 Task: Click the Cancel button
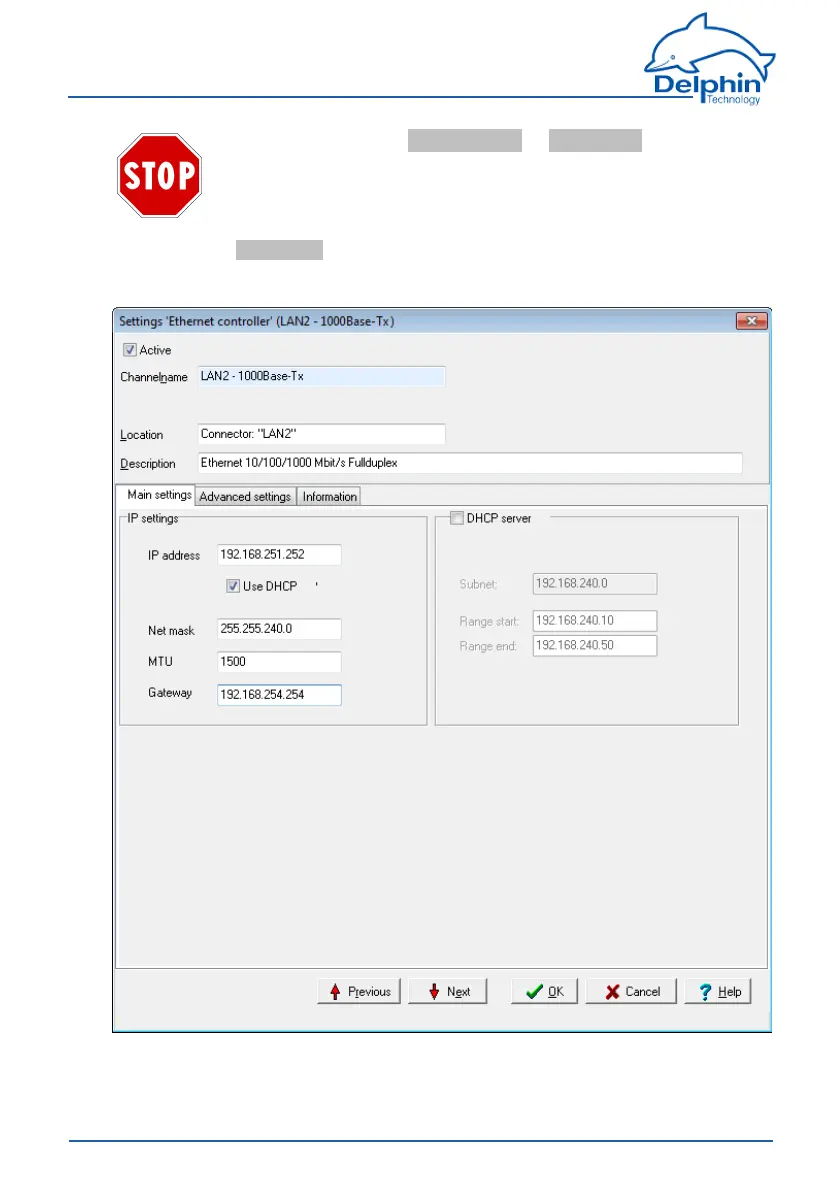coord(631,991)
